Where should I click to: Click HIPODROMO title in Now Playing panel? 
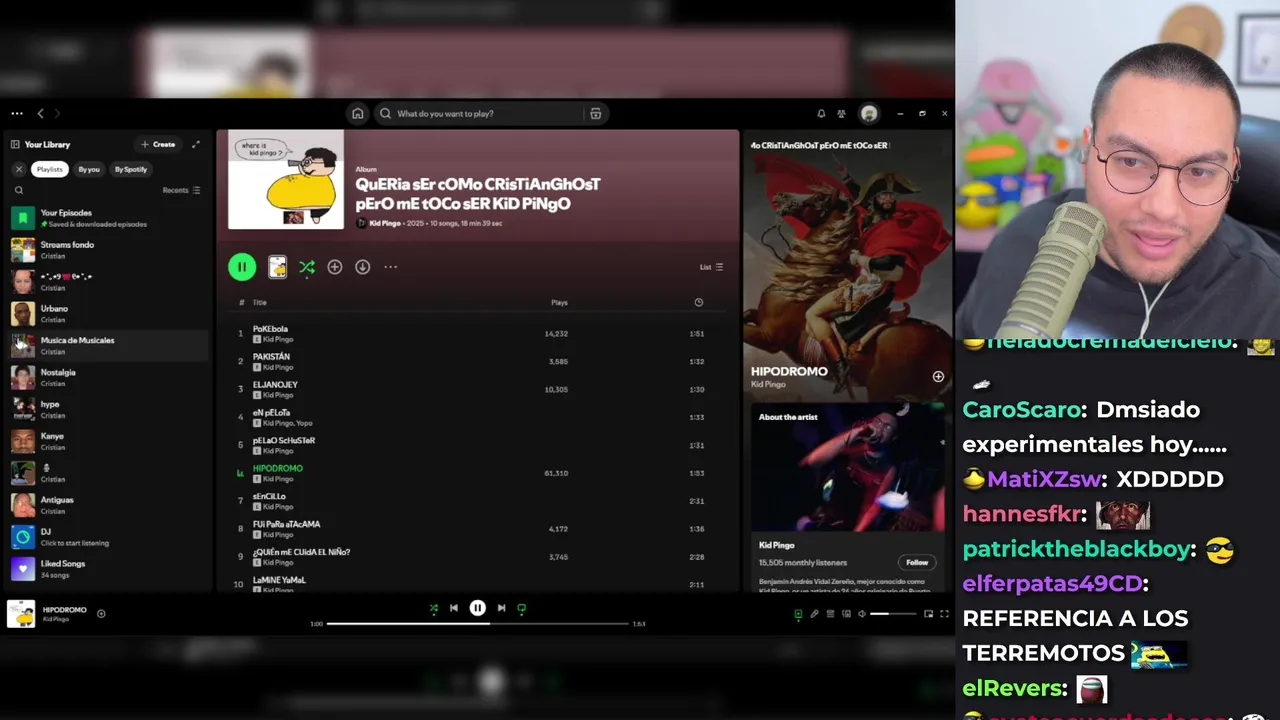click(x=789, y=371)
